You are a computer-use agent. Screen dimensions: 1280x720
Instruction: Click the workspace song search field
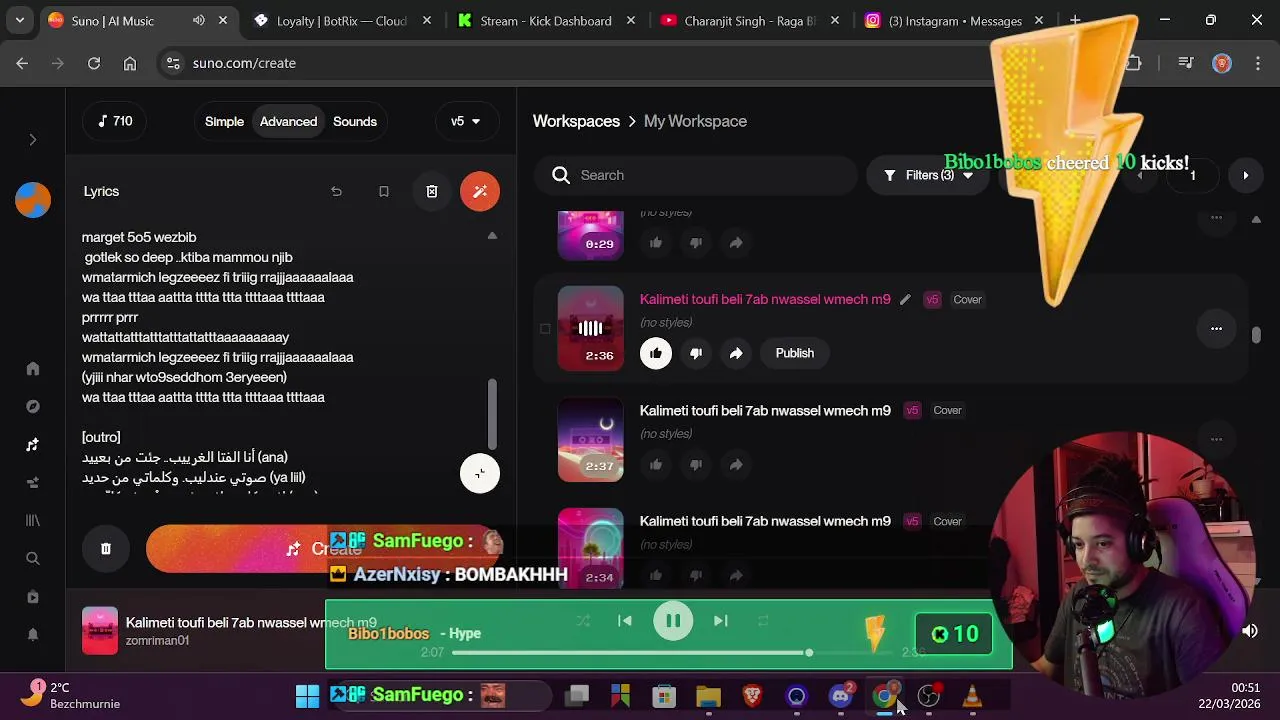[696, 175]
